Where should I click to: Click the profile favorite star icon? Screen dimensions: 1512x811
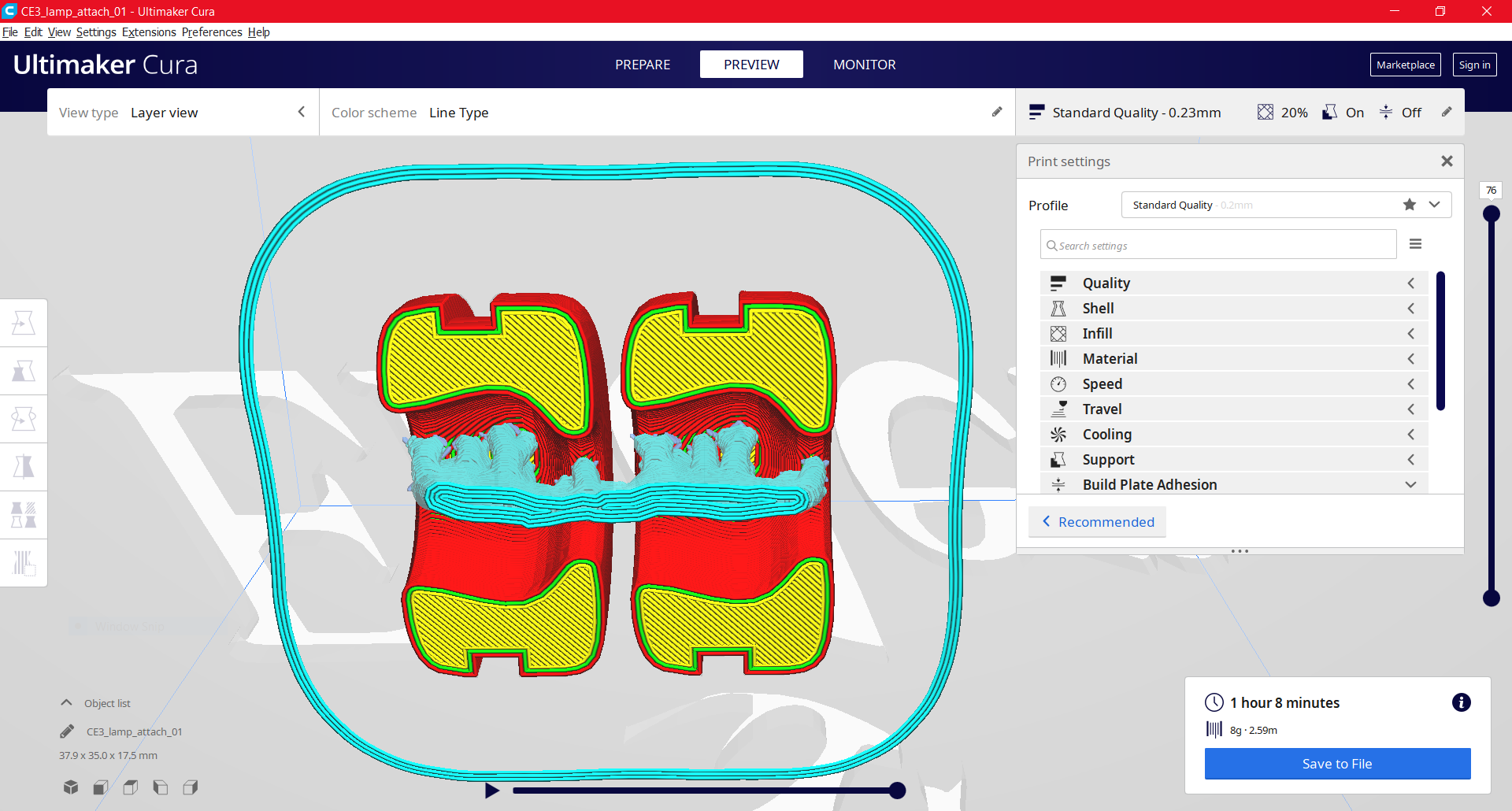(x=1410, y=205)
